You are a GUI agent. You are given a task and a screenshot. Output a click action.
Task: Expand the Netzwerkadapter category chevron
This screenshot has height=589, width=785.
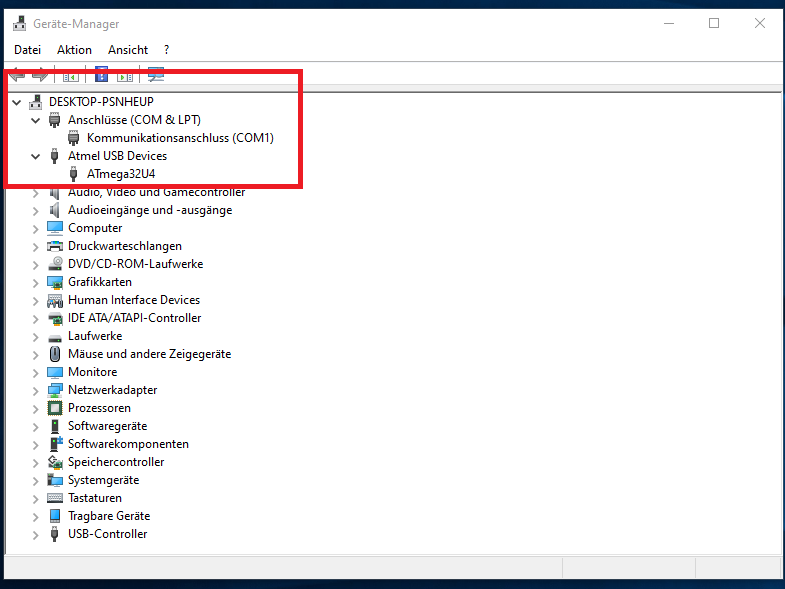tap(36, 392)
